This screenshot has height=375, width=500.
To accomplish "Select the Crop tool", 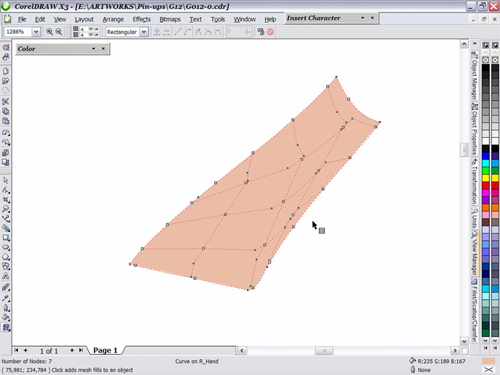I will (6, 200).
